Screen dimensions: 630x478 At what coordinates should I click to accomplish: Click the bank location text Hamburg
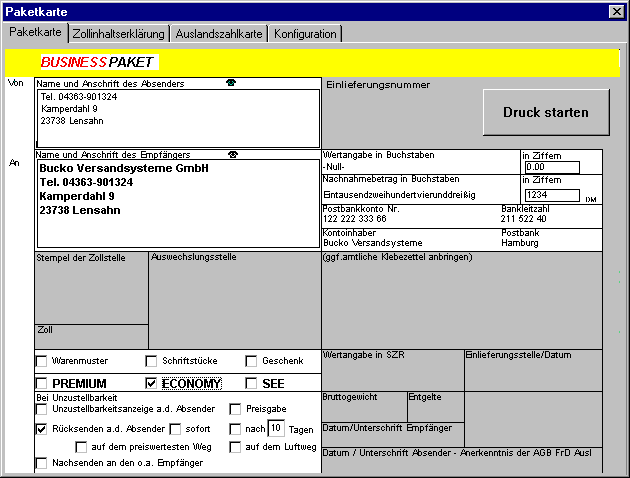click(520, 243)
